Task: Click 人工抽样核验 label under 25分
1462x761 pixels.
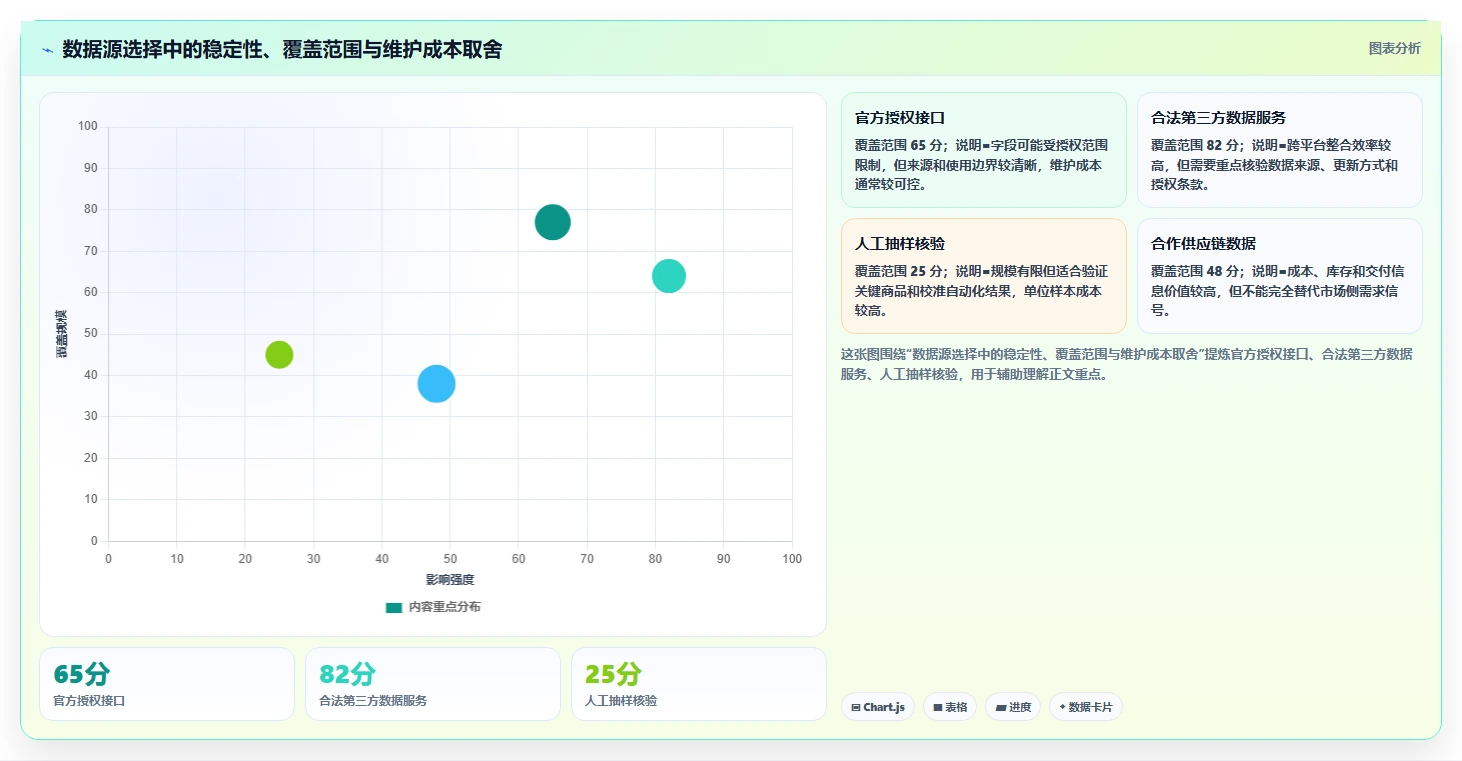Action: point(621,701)
